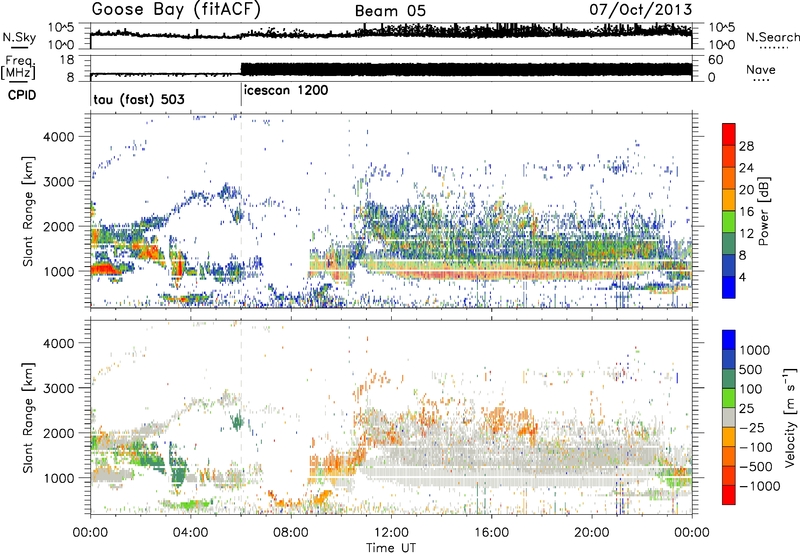Screen dimensions: 800x554
Task: Click the left '10^5' tick of the noise panel
Action: [x=61, y=28]
